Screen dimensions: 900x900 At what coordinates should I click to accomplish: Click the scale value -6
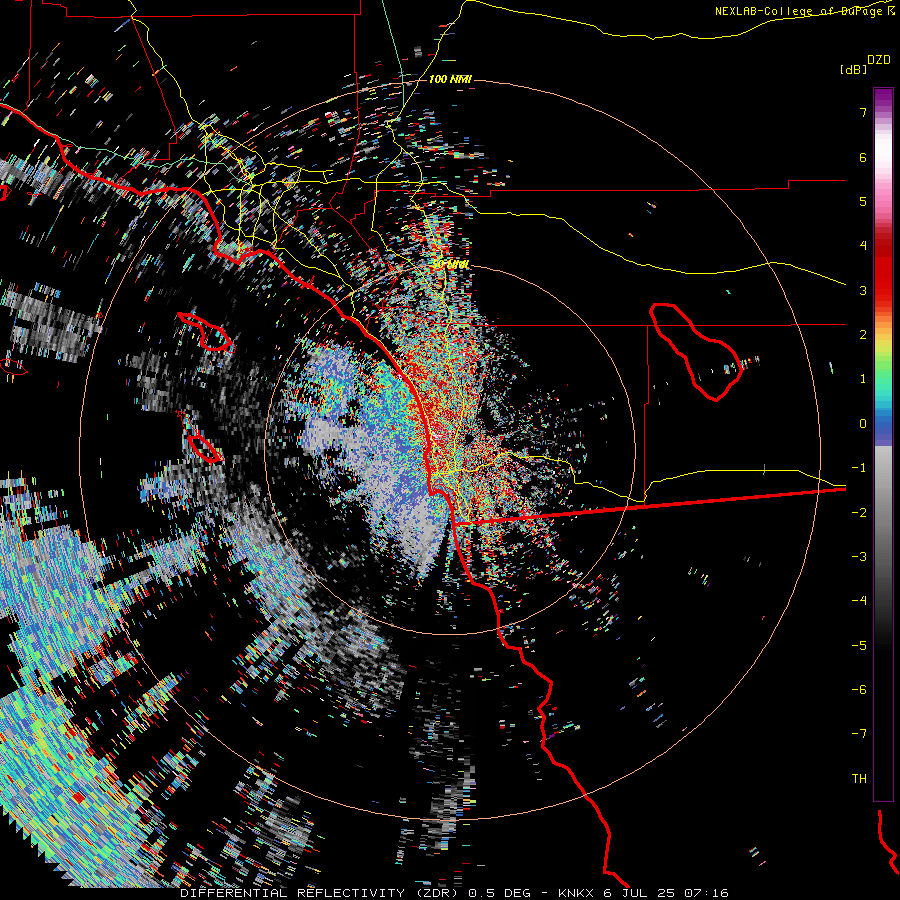pyautogui.click(x=859, y=689)
